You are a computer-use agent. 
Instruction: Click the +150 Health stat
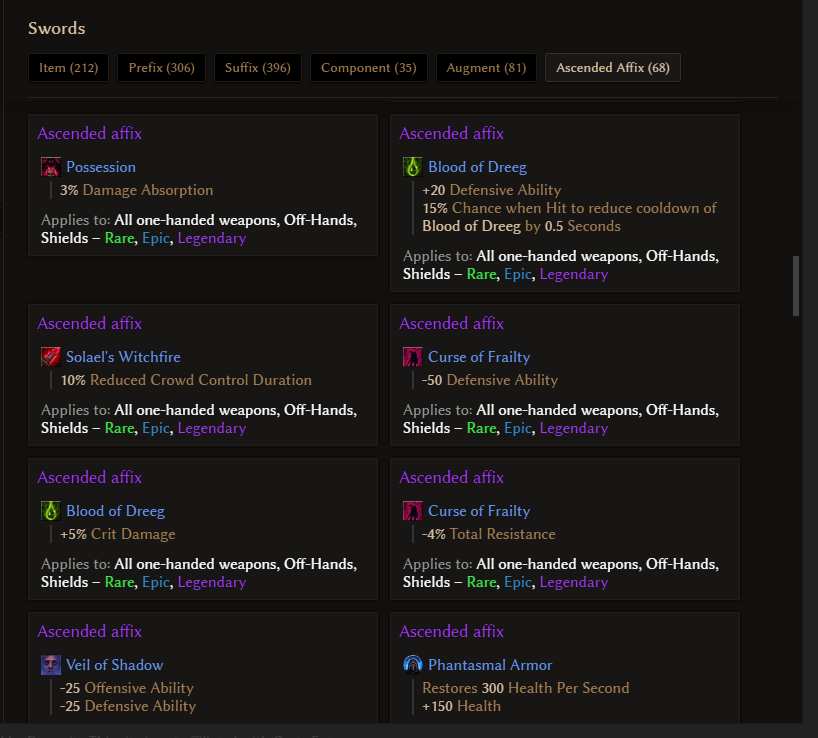461,706
